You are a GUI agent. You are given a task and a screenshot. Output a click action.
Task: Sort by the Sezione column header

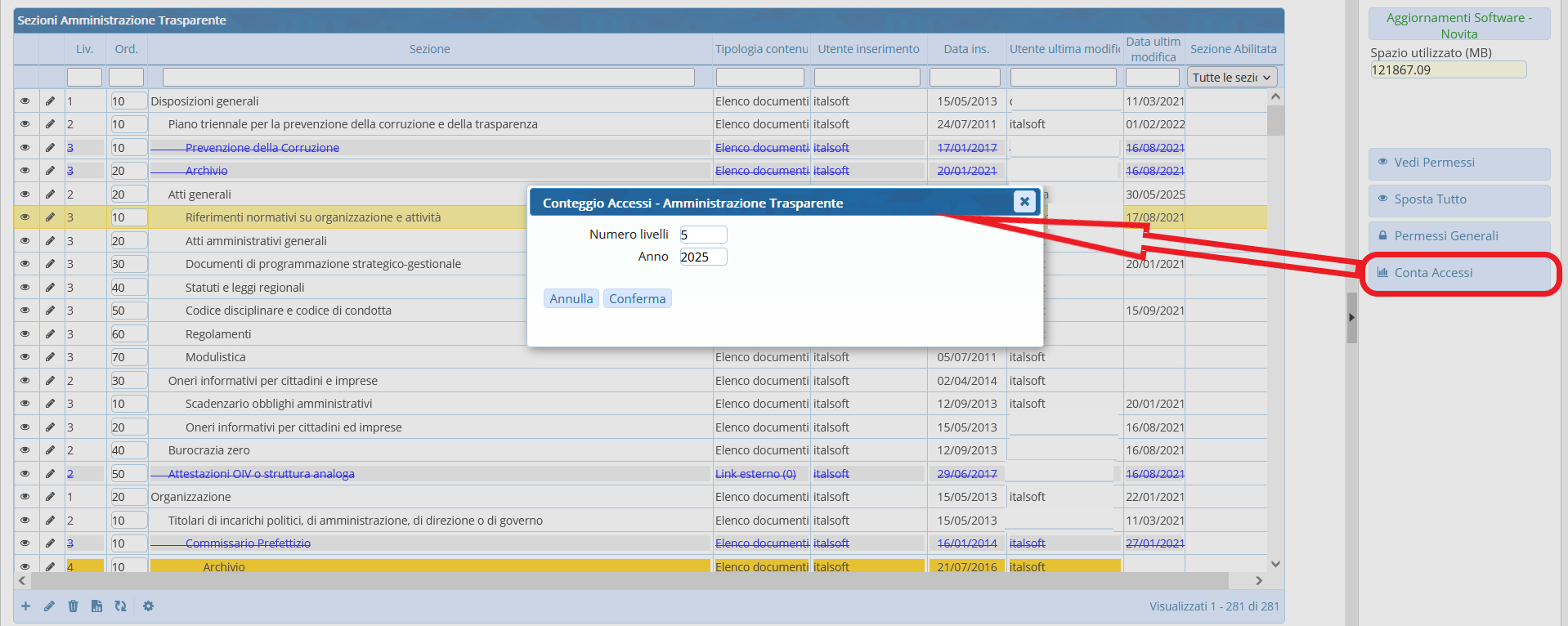[x=429, y=49]
